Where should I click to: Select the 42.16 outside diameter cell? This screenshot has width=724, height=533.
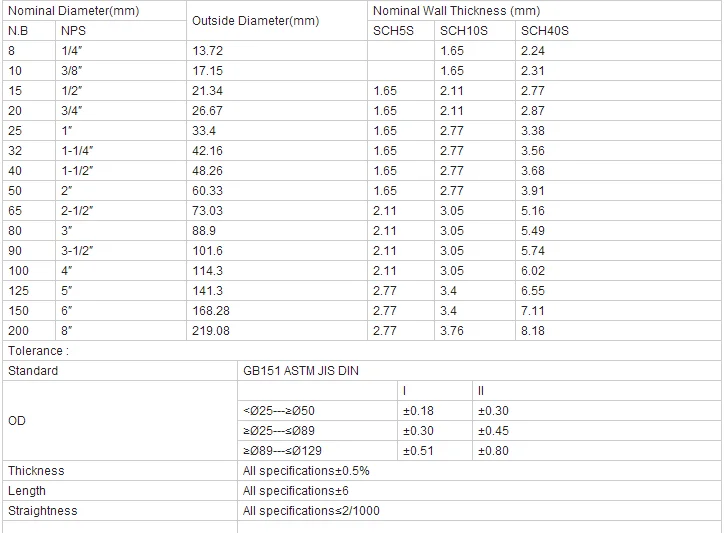coord(277,151)
